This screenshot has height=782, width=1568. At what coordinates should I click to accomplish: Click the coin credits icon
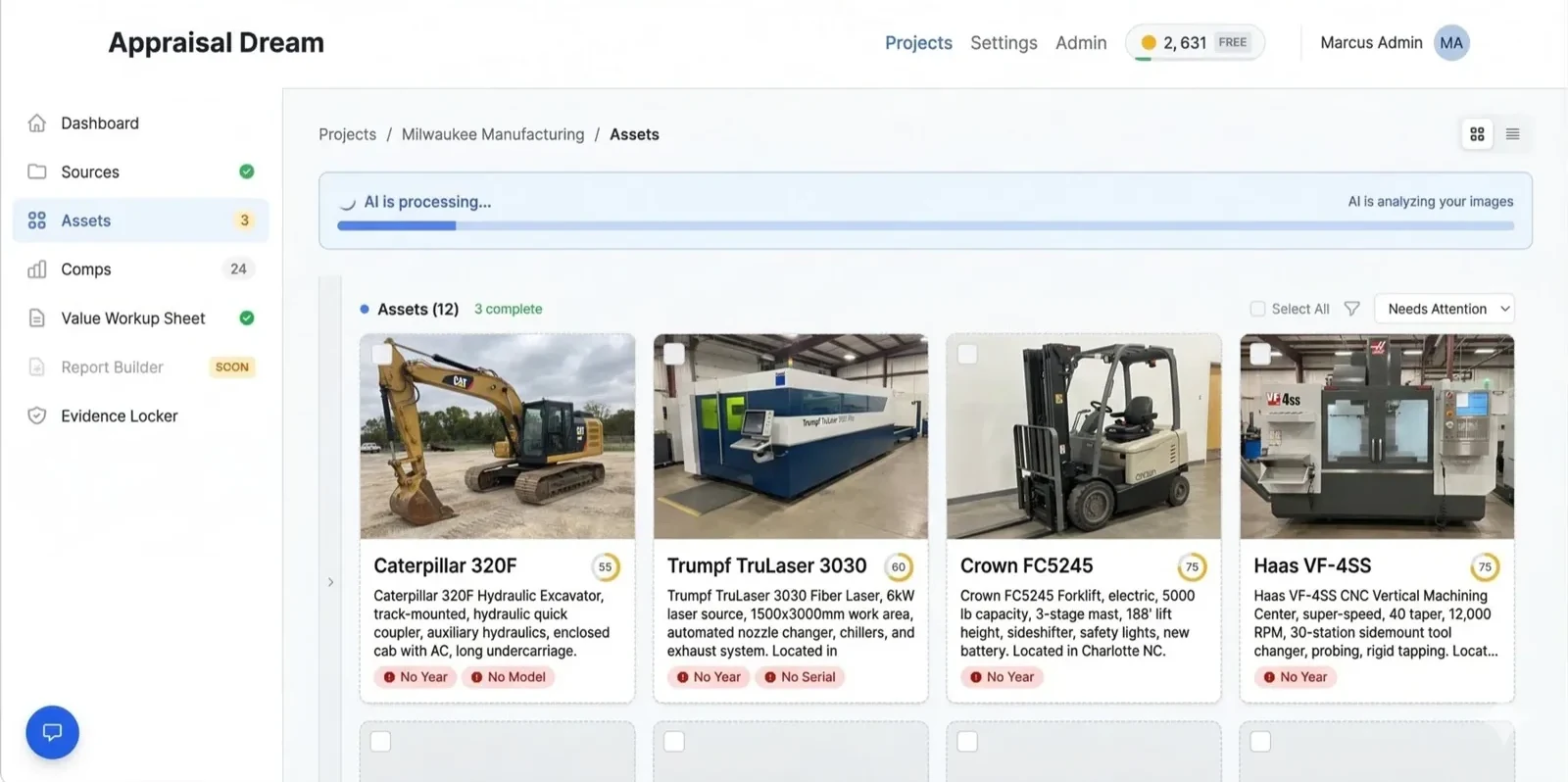click(x=1149, y=43)
